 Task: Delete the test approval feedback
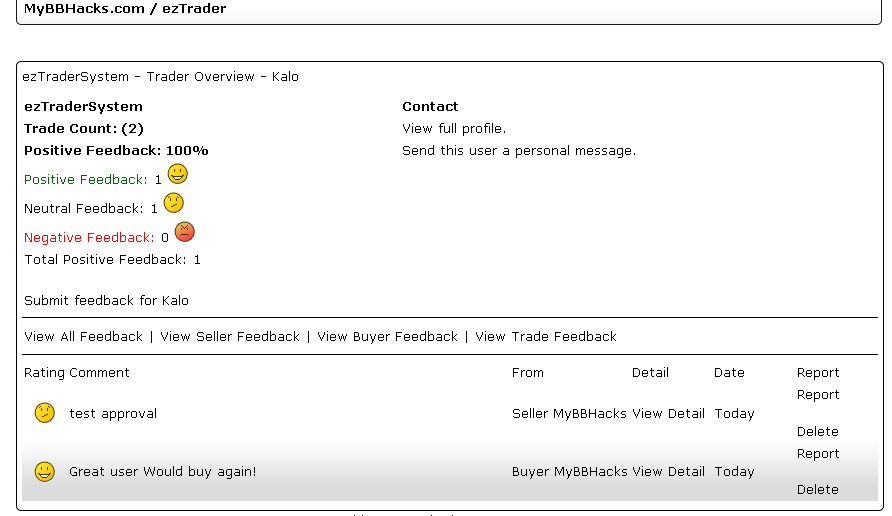tap(818, 432)
